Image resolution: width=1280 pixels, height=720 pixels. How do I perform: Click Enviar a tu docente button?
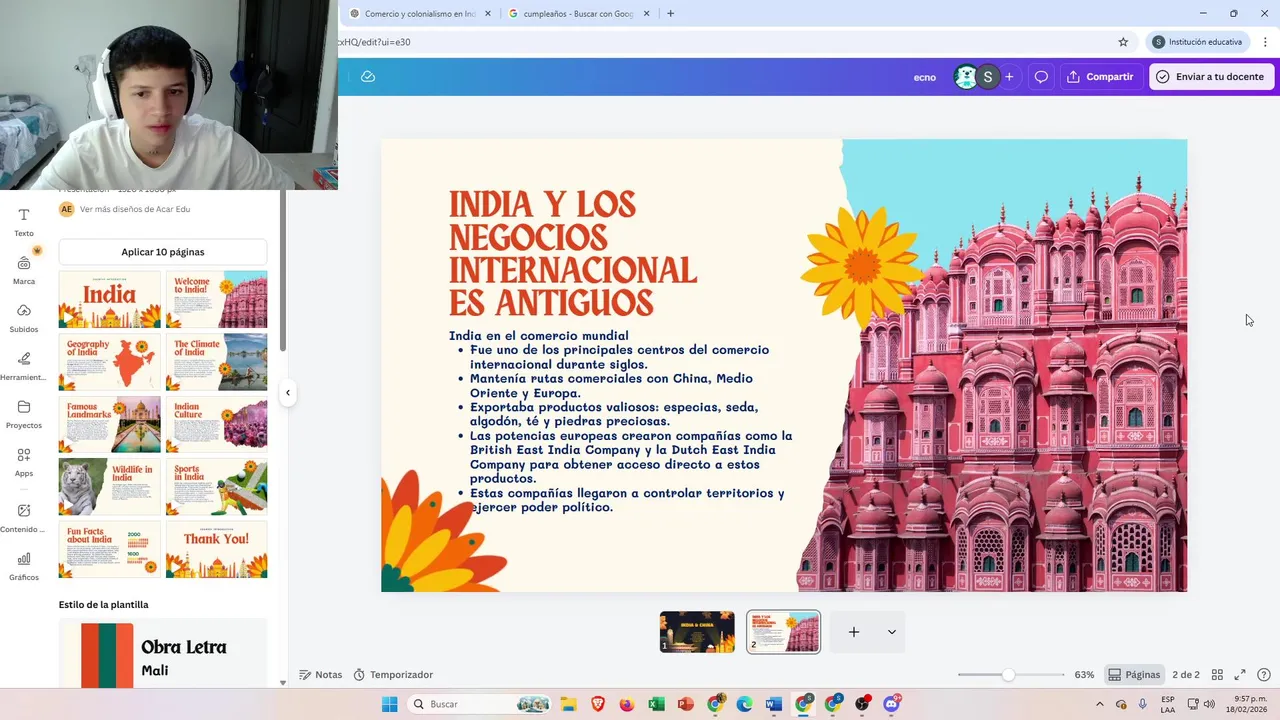(x=1211, y=77)
